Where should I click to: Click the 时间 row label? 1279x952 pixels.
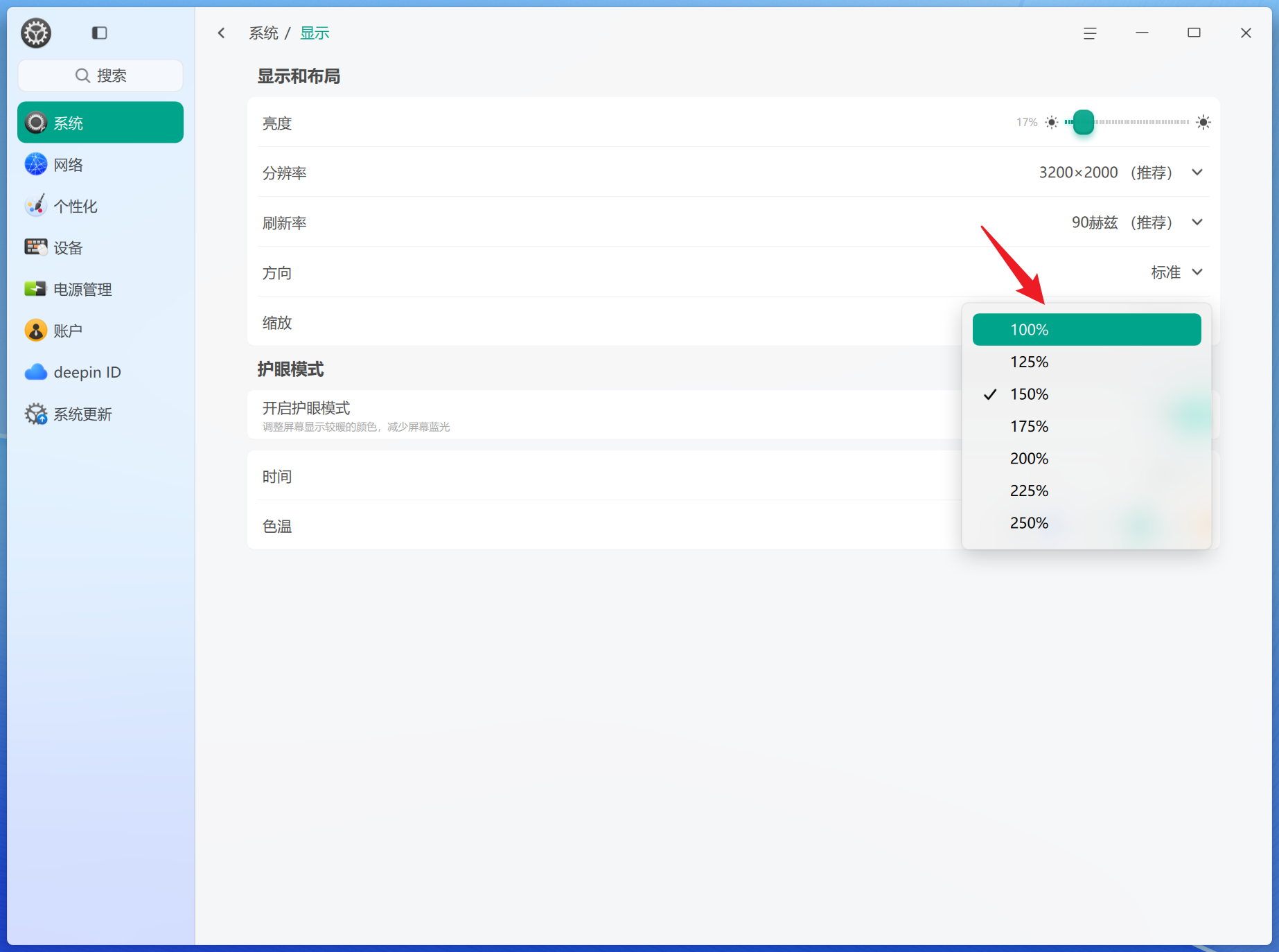coord(277,477)
